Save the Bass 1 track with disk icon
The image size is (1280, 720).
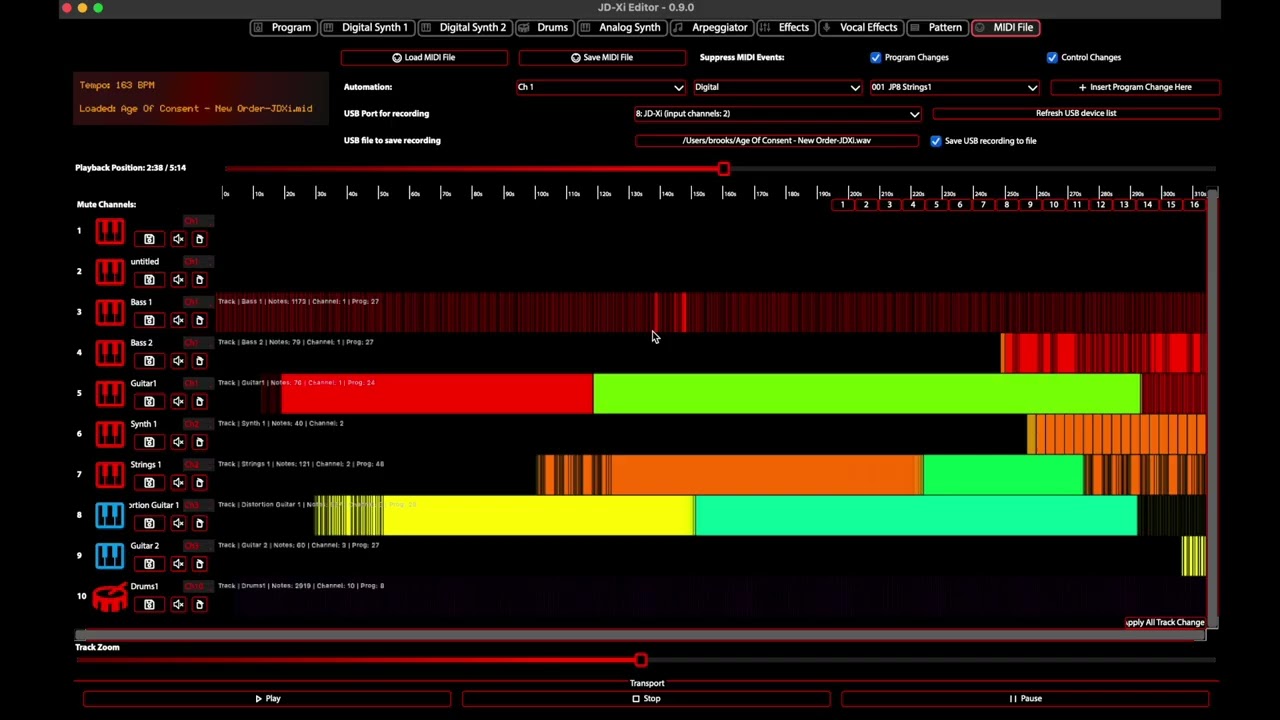click(x=149, y=320)
